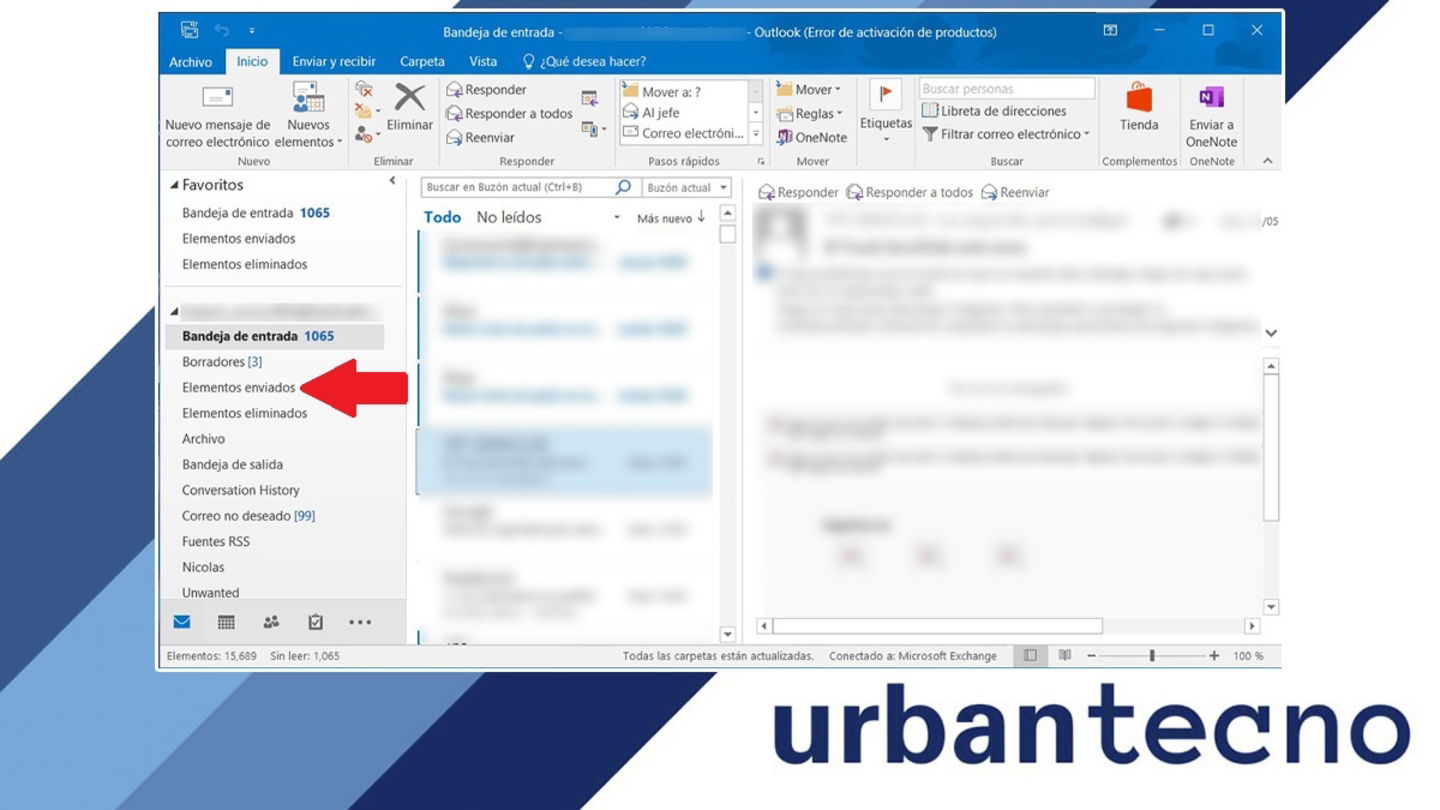Select the Mover a: ? quick step

pyautogui.click(x=683, y=91)
